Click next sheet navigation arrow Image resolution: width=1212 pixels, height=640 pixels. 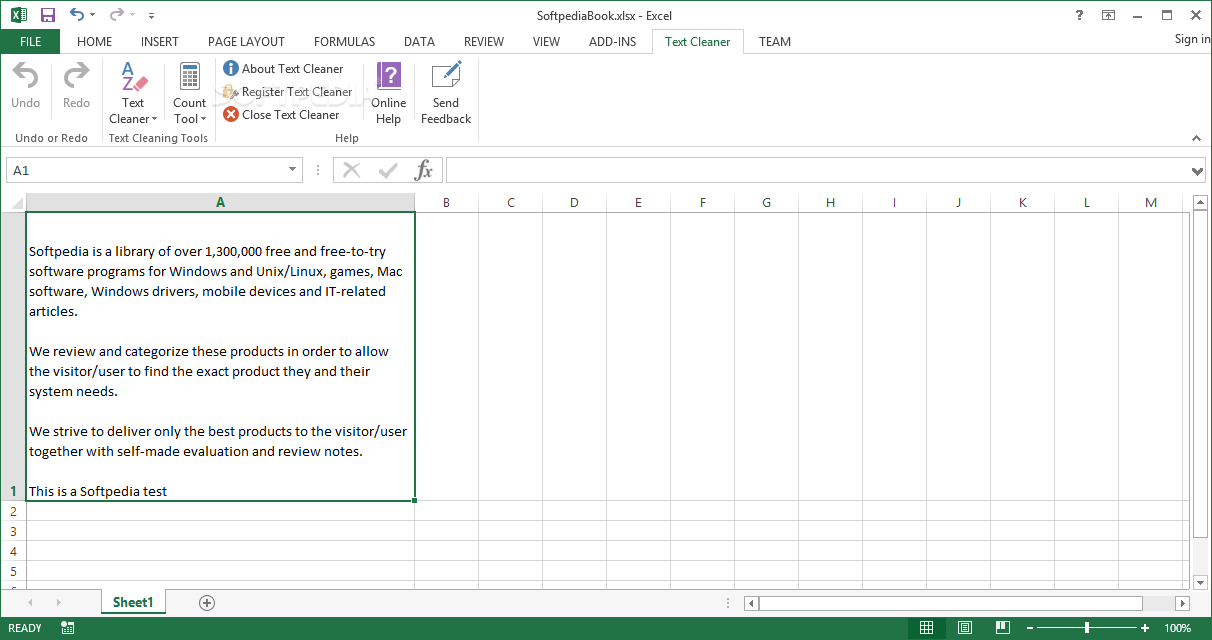pyautogui.click(x=58, y=602)
